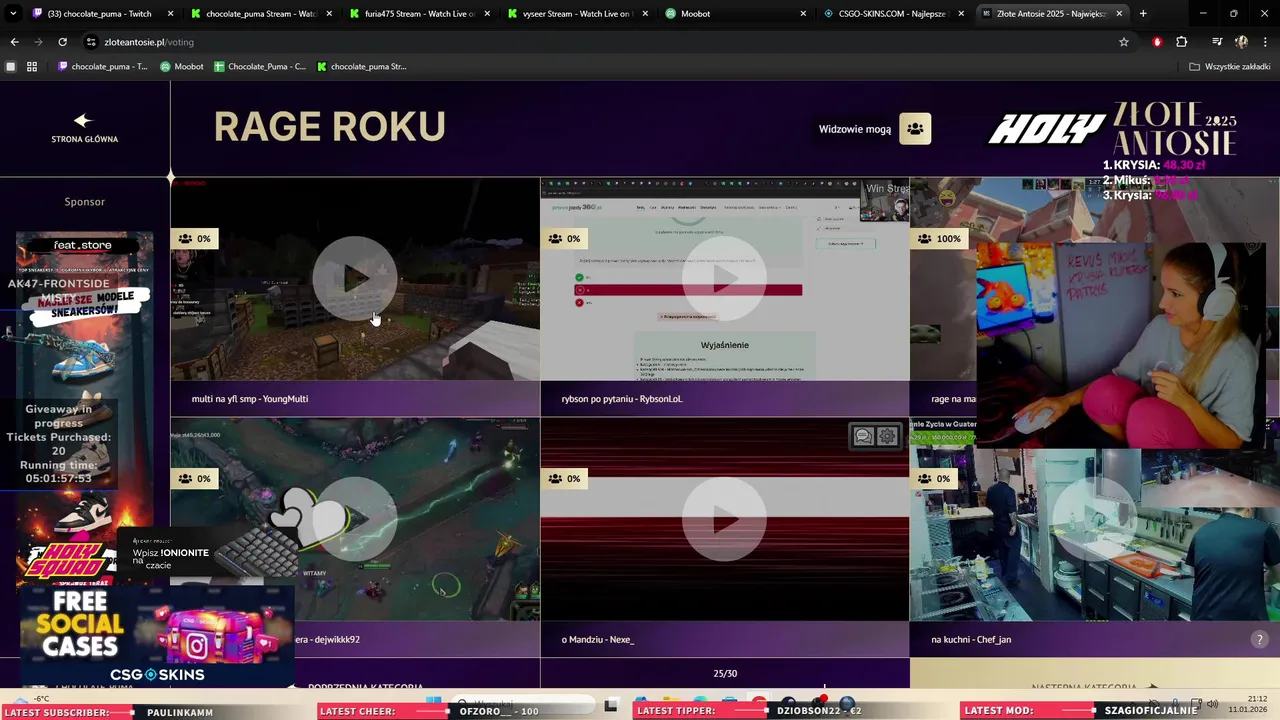The image size is (1280, 720).
Task: Open the Wszystkie zakładki folder
Action: point(1230,66)
